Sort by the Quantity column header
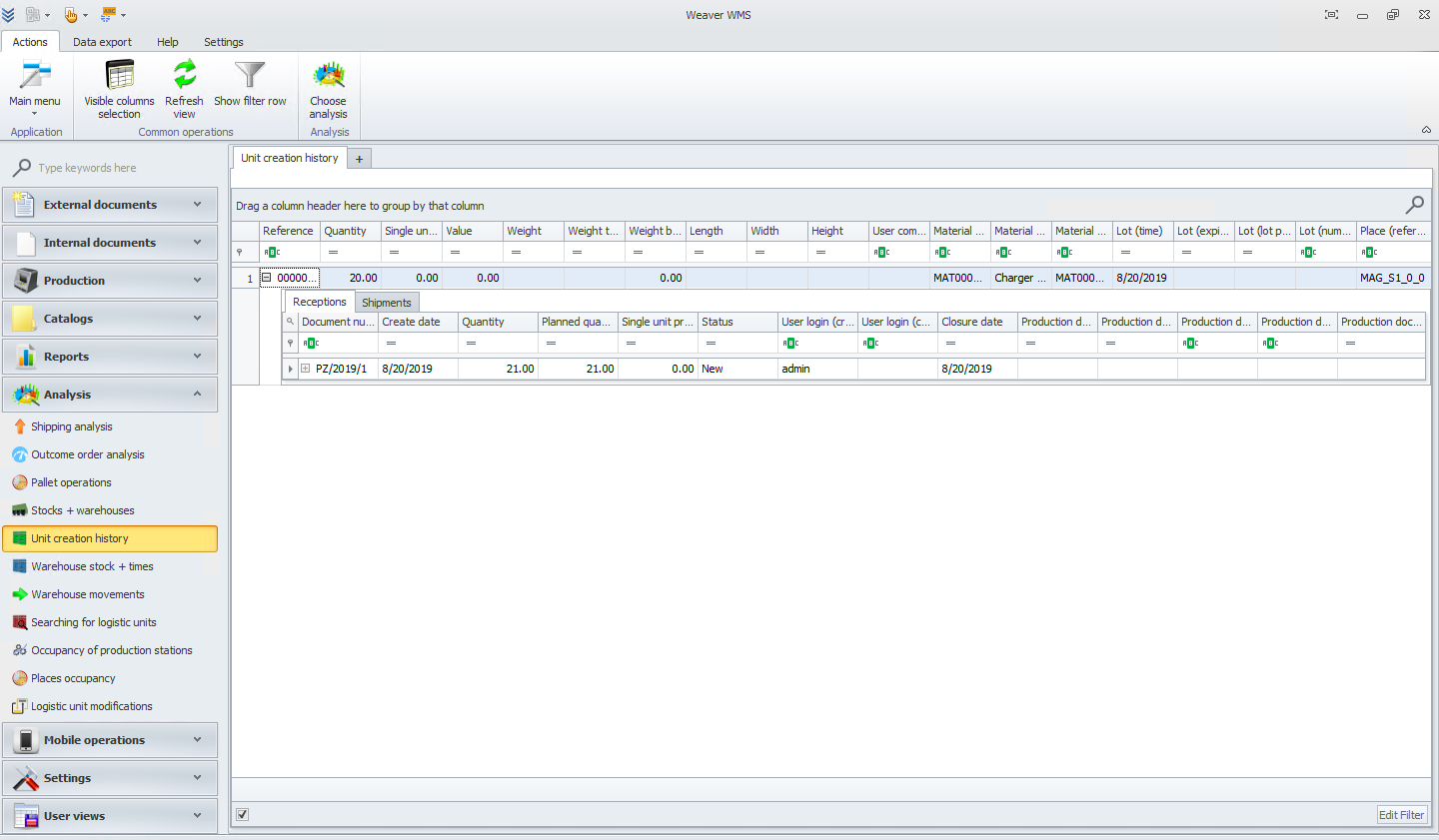Viewport: 1439px width, 840px height. (351, 231)
